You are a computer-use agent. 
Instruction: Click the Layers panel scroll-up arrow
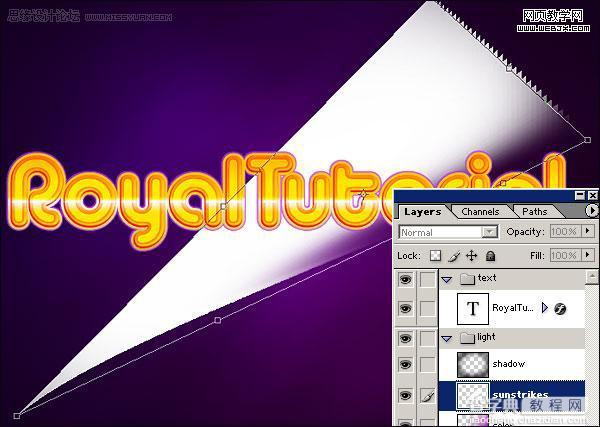(592, 276)
